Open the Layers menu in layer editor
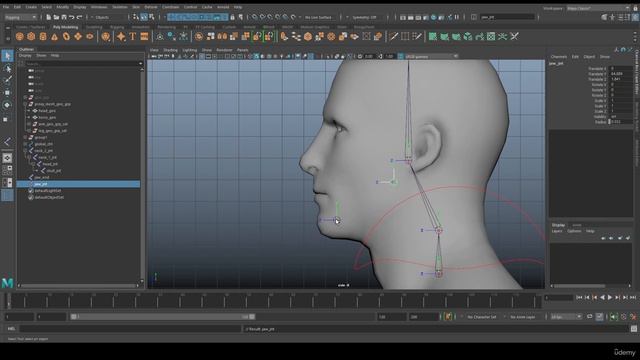The height and width of the screenshot is (360, 640). 557,231
